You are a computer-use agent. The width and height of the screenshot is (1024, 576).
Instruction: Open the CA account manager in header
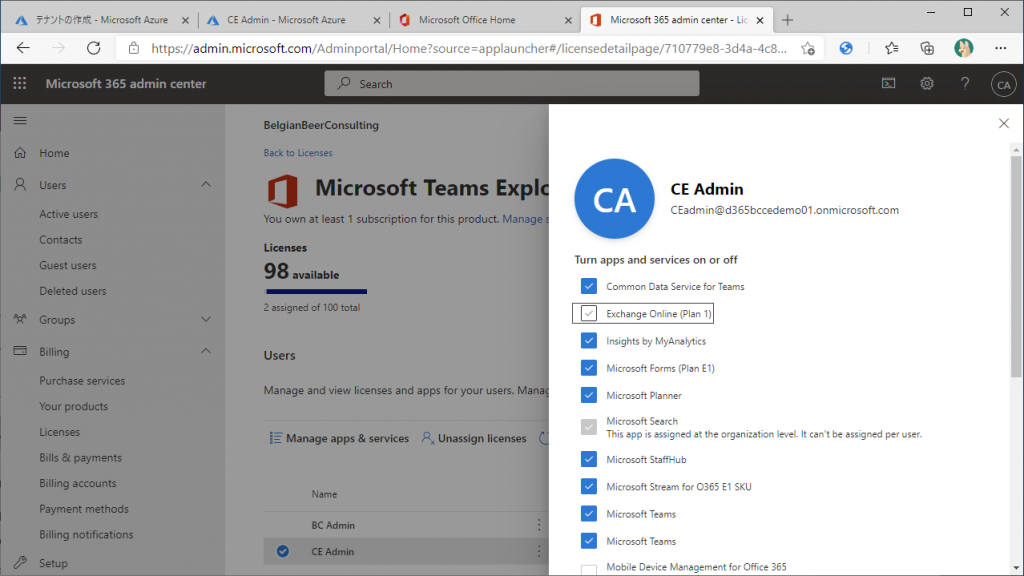[x=1003, y=84]
